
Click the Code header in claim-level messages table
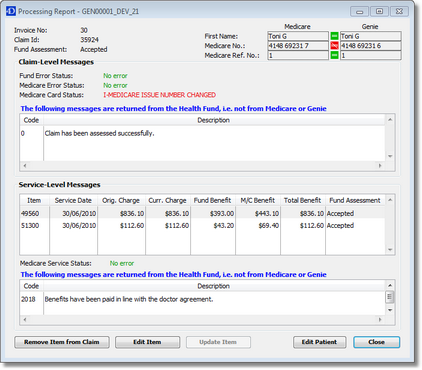point(32,120)
